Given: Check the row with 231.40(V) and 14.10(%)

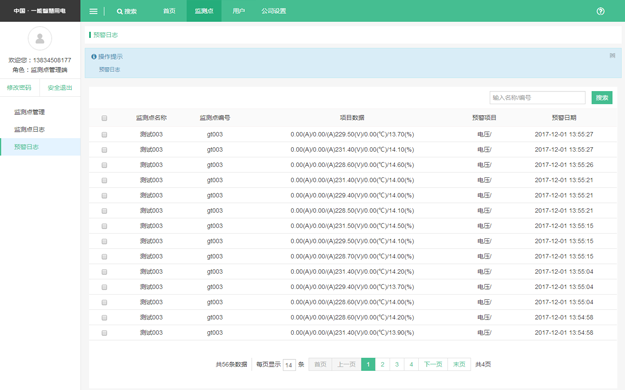Looking at the screenshot, I should (104, 150).
